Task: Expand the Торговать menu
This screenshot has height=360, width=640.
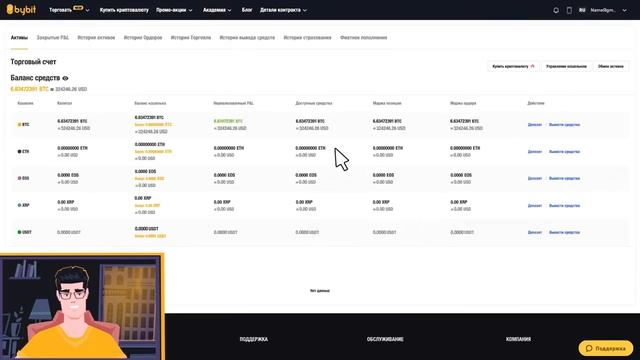Action: click(69, 10)
